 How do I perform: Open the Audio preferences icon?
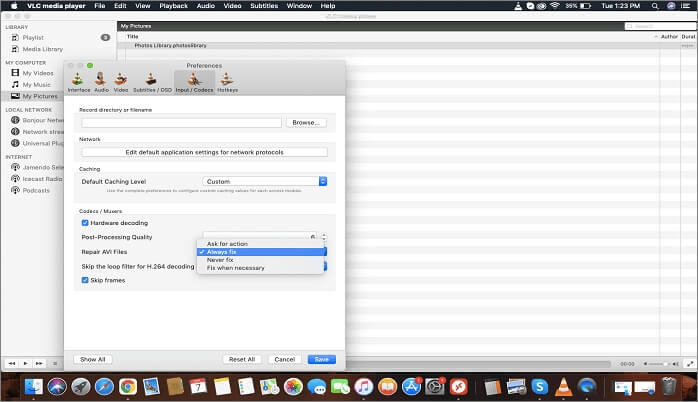(x=101, y=80)
